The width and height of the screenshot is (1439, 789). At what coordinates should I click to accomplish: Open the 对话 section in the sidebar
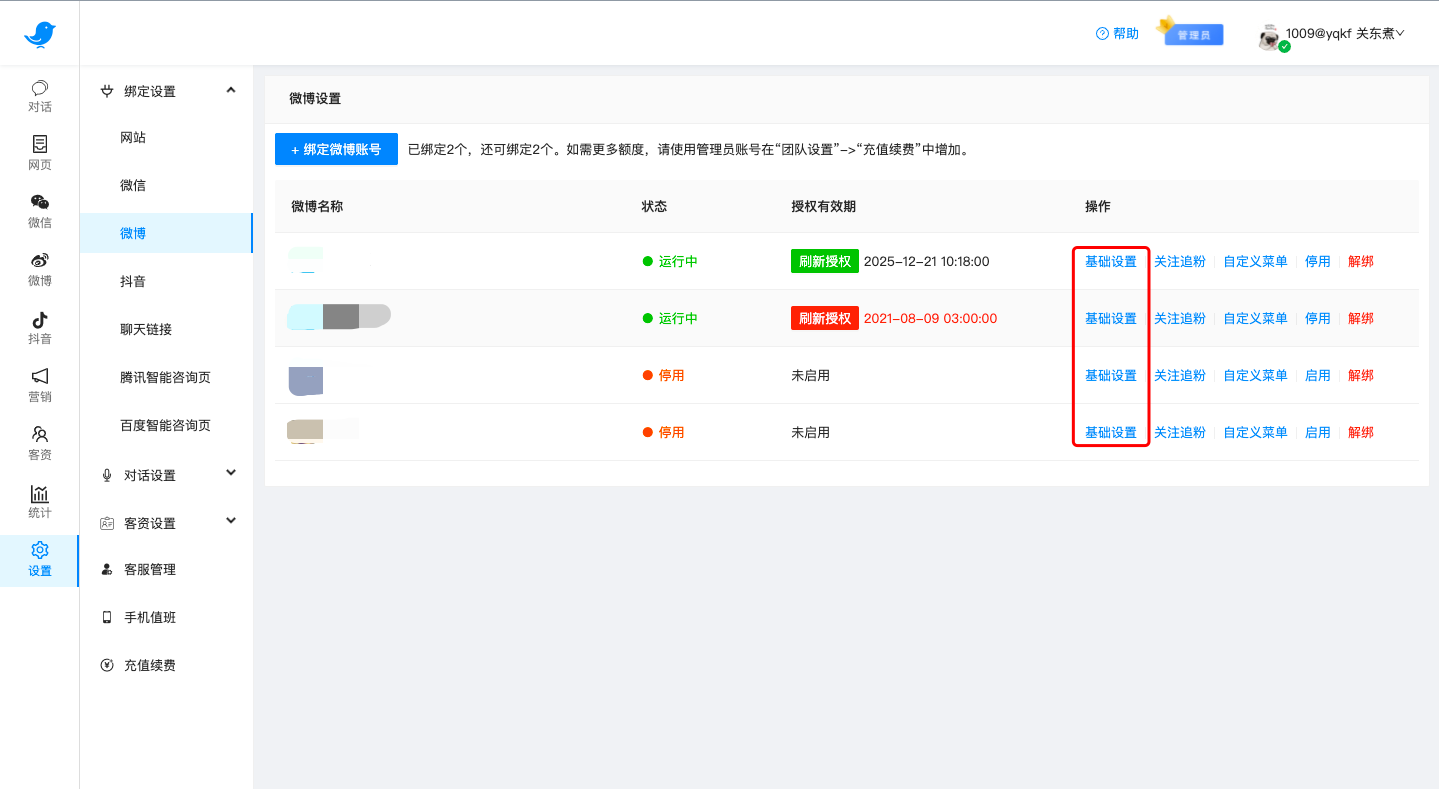pos(39,95)
